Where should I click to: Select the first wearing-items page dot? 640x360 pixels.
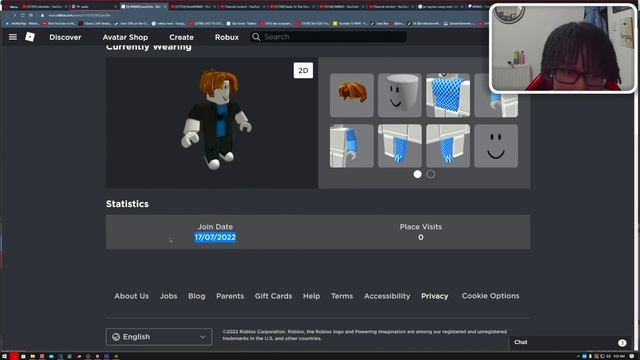click(x=417, y=174)
